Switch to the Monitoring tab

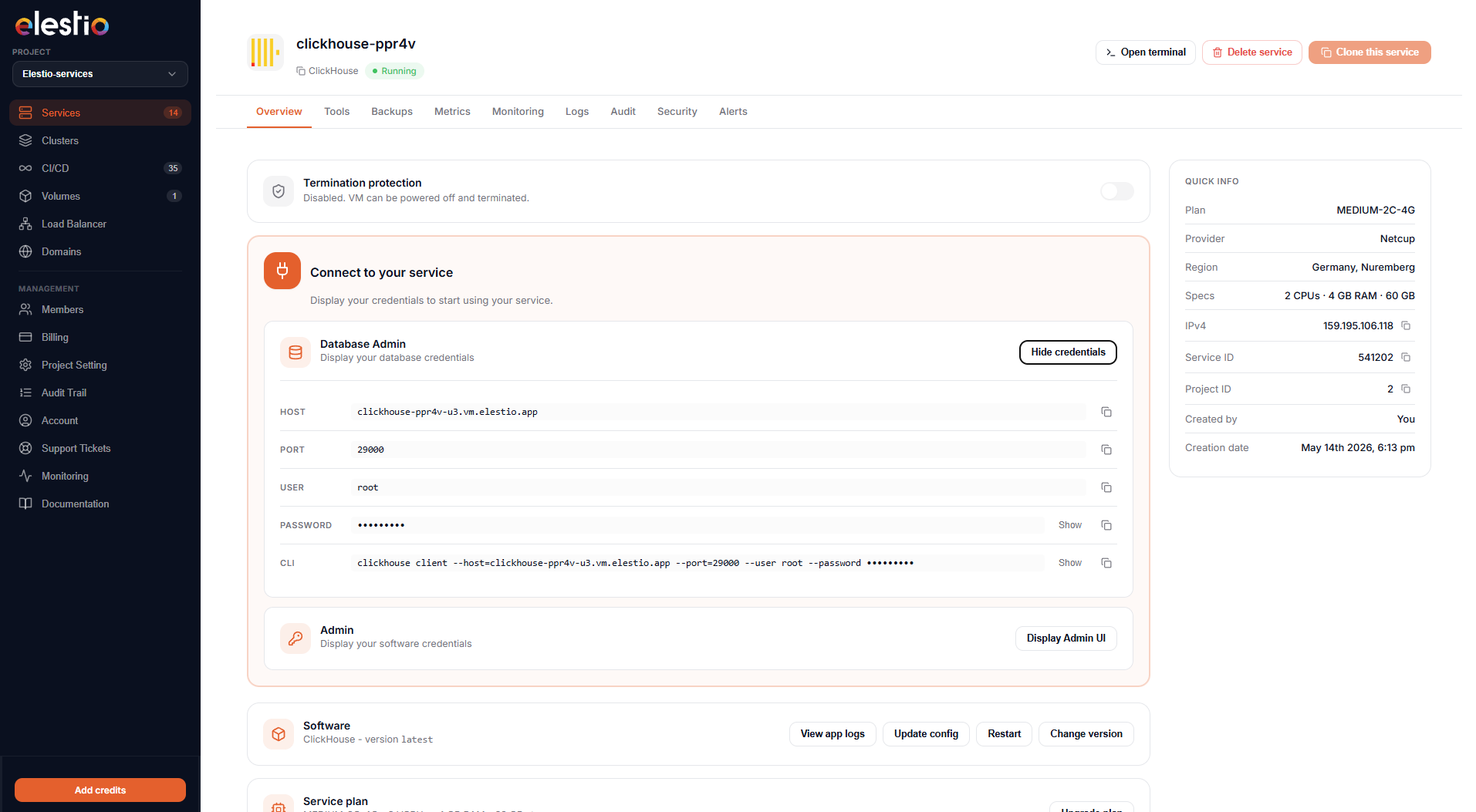(x=518, y=112)
